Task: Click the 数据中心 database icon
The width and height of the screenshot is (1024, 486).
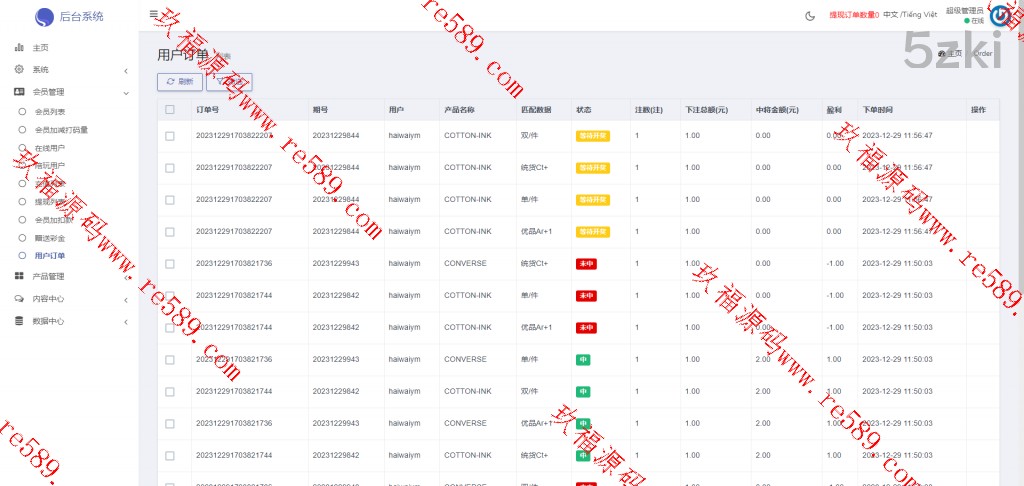Action: coord(19,321)
